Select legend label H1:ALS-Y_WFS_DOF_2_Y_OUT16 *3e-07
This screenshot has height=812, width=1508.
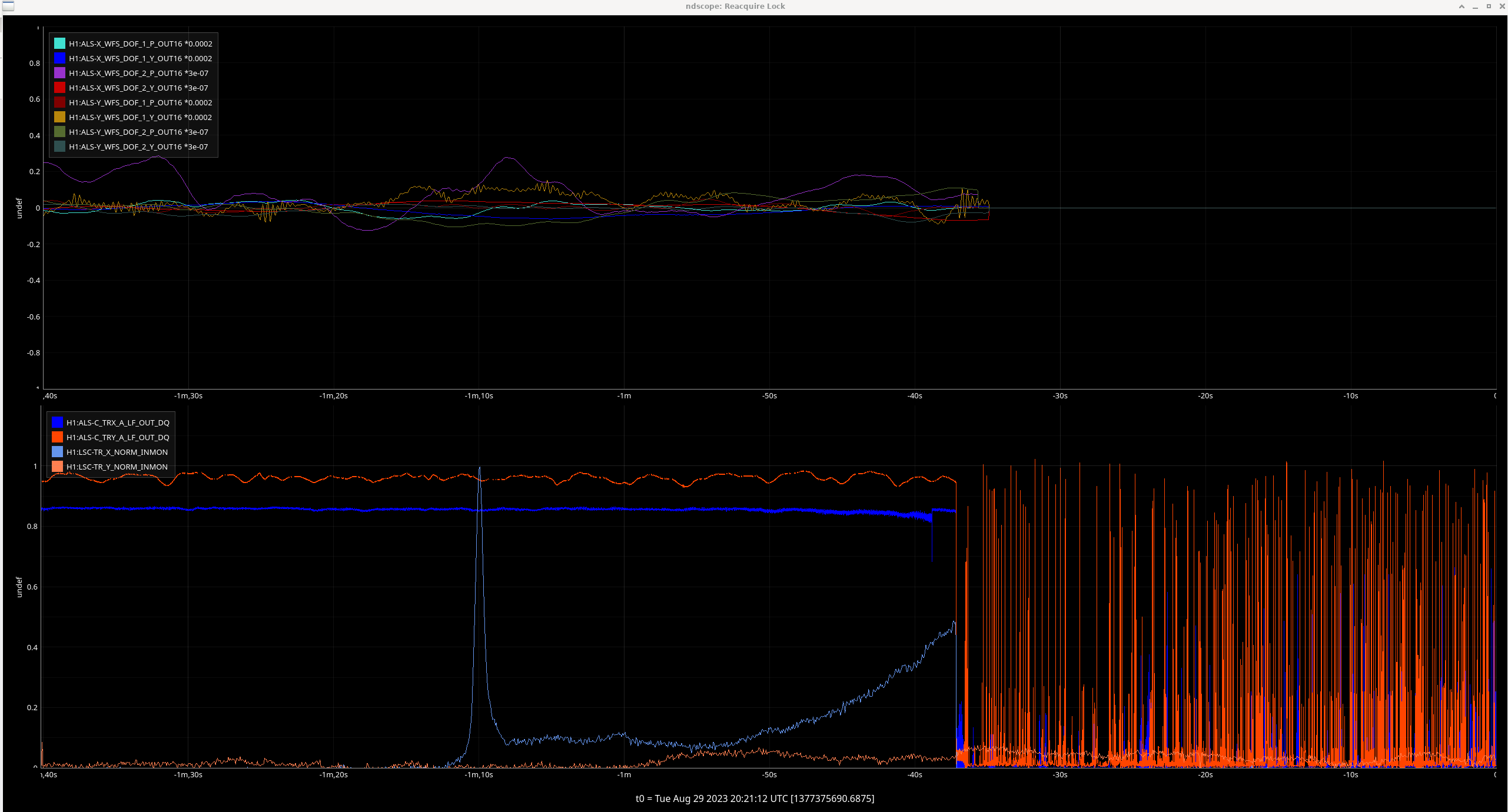139,147
